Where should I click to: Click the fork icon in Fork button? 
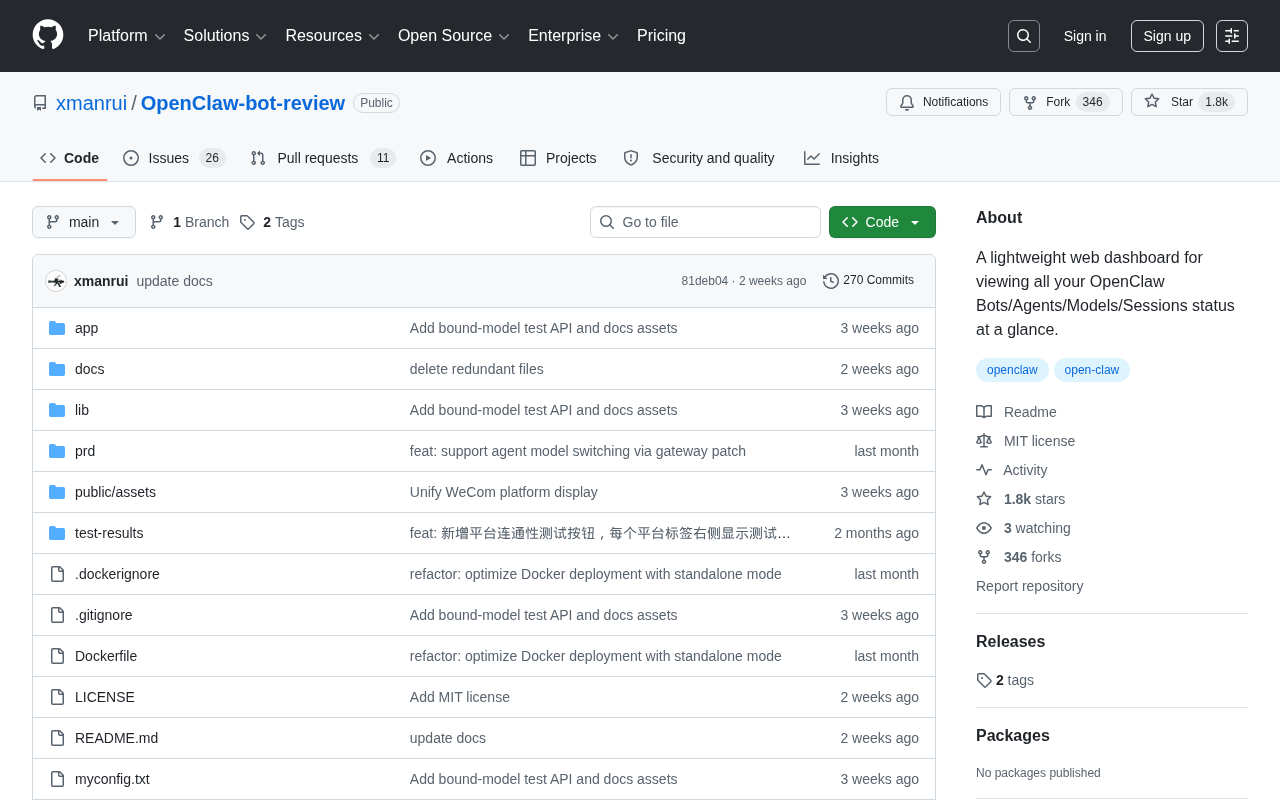tap(1030, 102)
